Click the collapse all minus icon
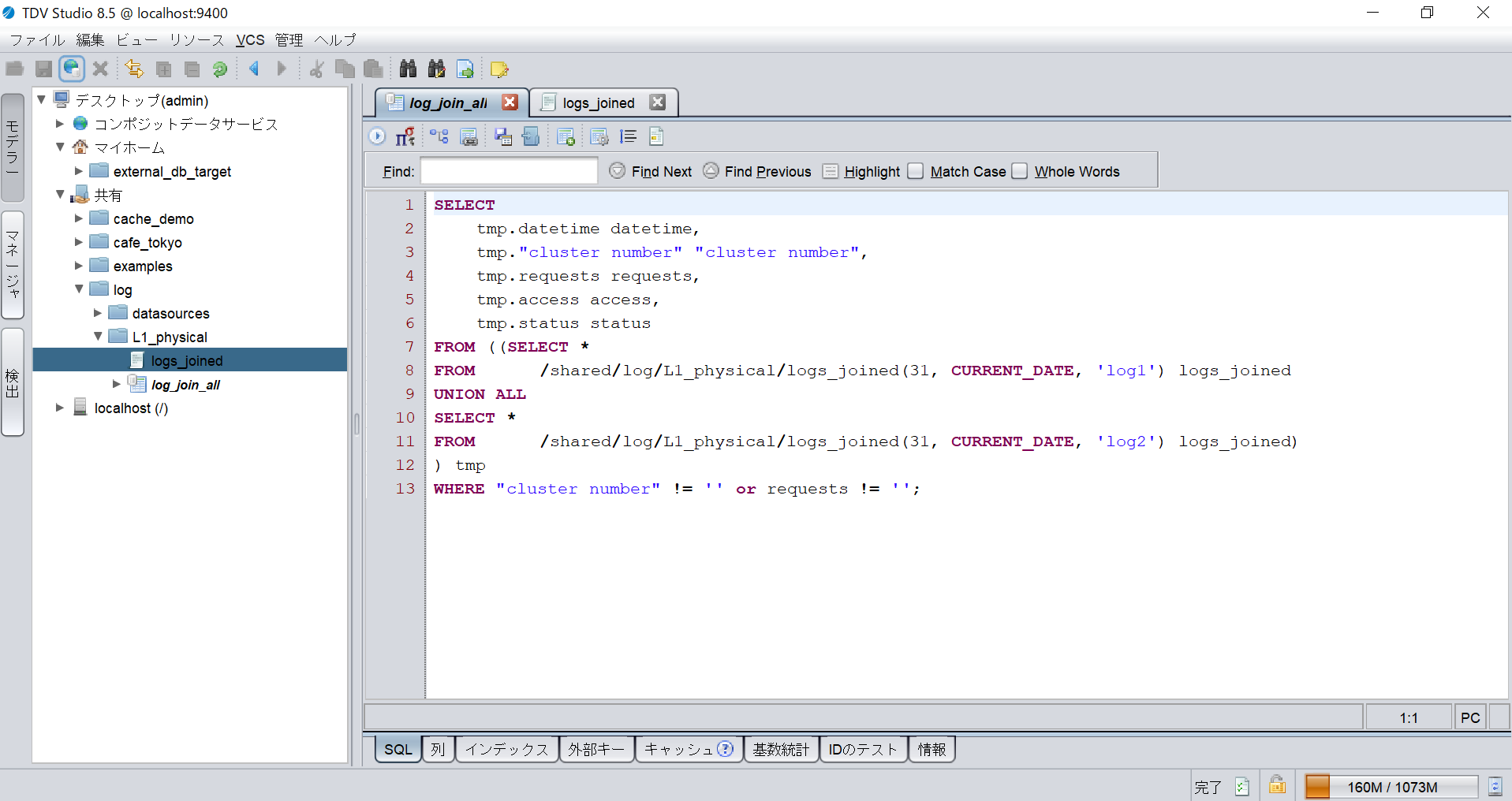 click(x=192, y=69)
